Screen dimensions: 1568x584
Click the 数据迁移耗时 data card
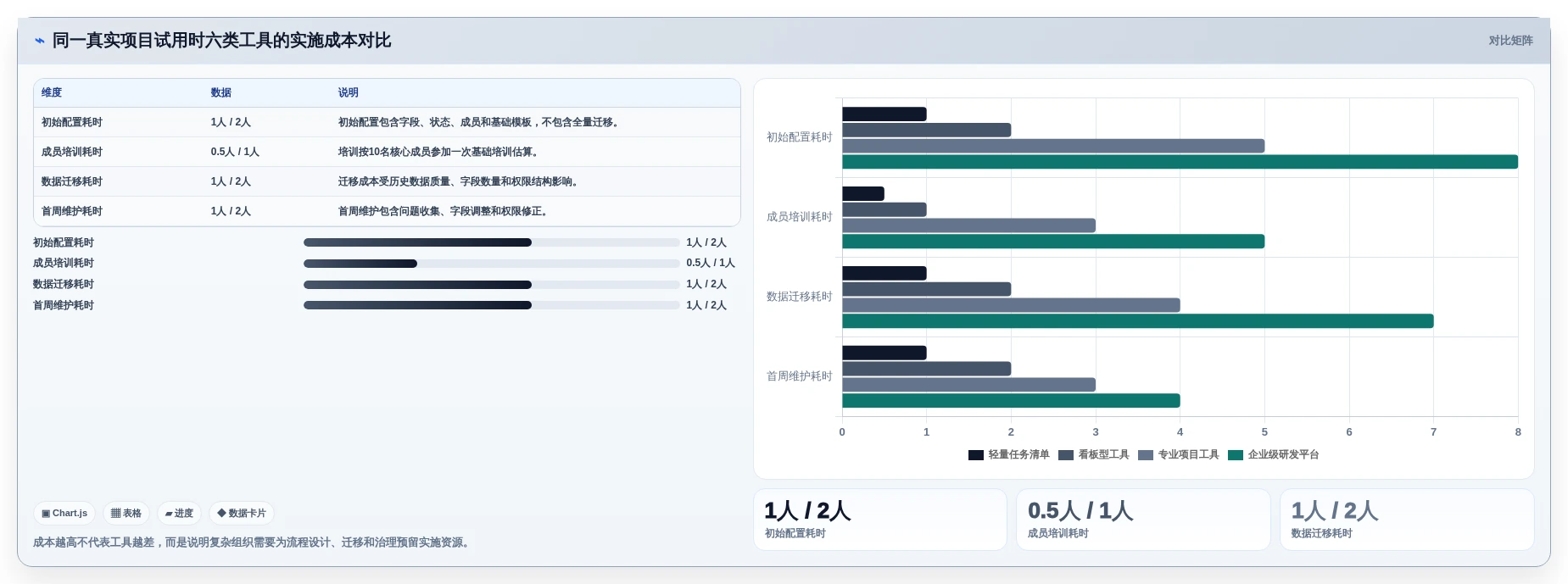click(x=1407, y=520)
